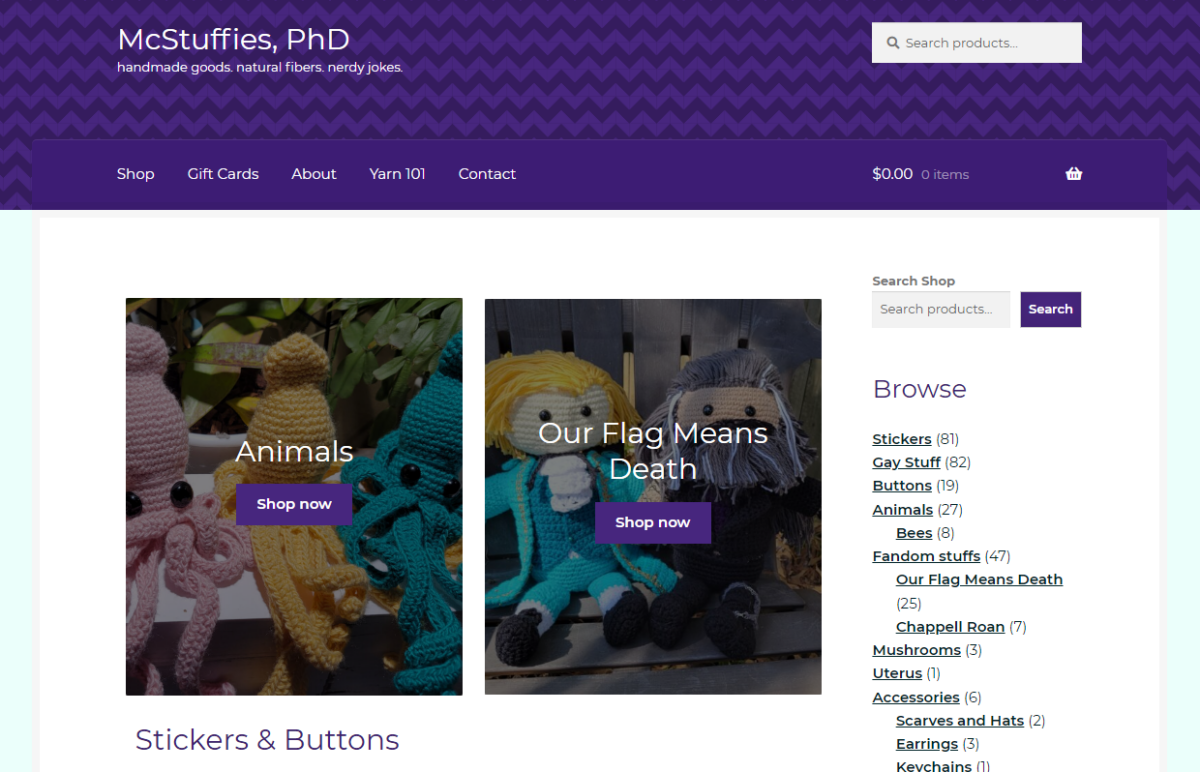Click the McStuffies, PhD site title
Screen dimensions: 1200x772
[233, 39]
